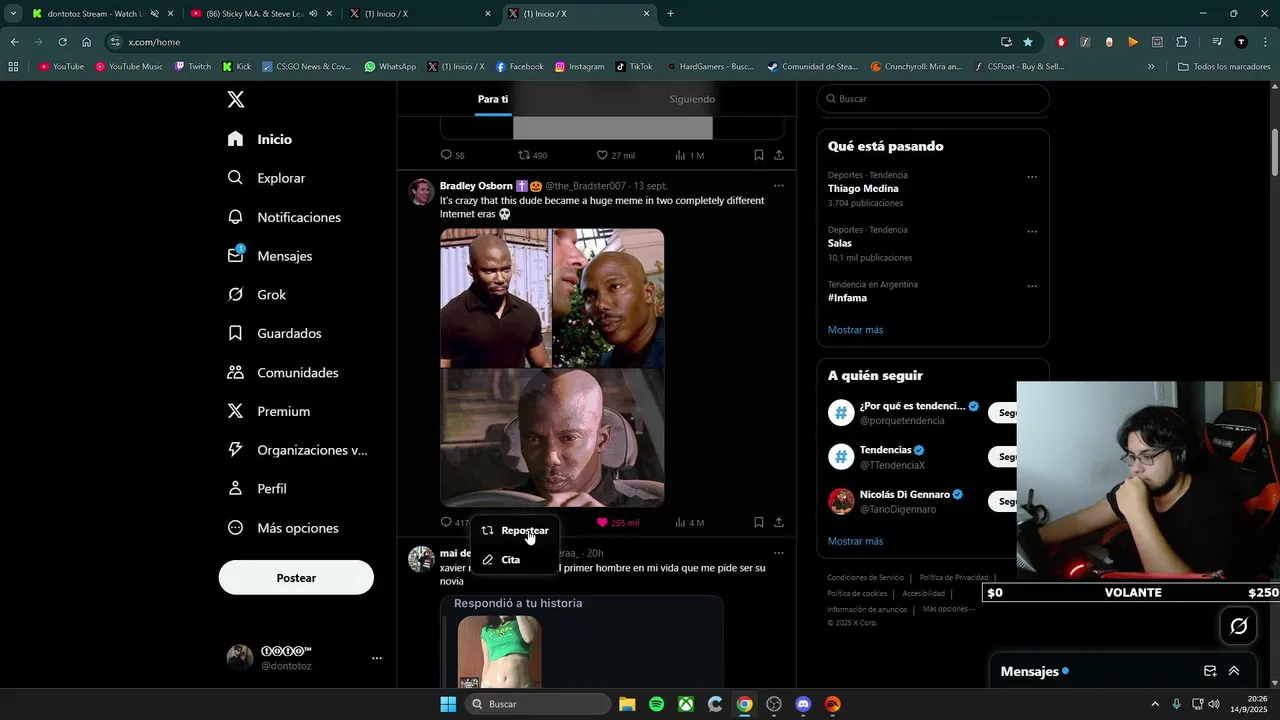Open more options for #Infama trend

click(x=1032, y=286)
